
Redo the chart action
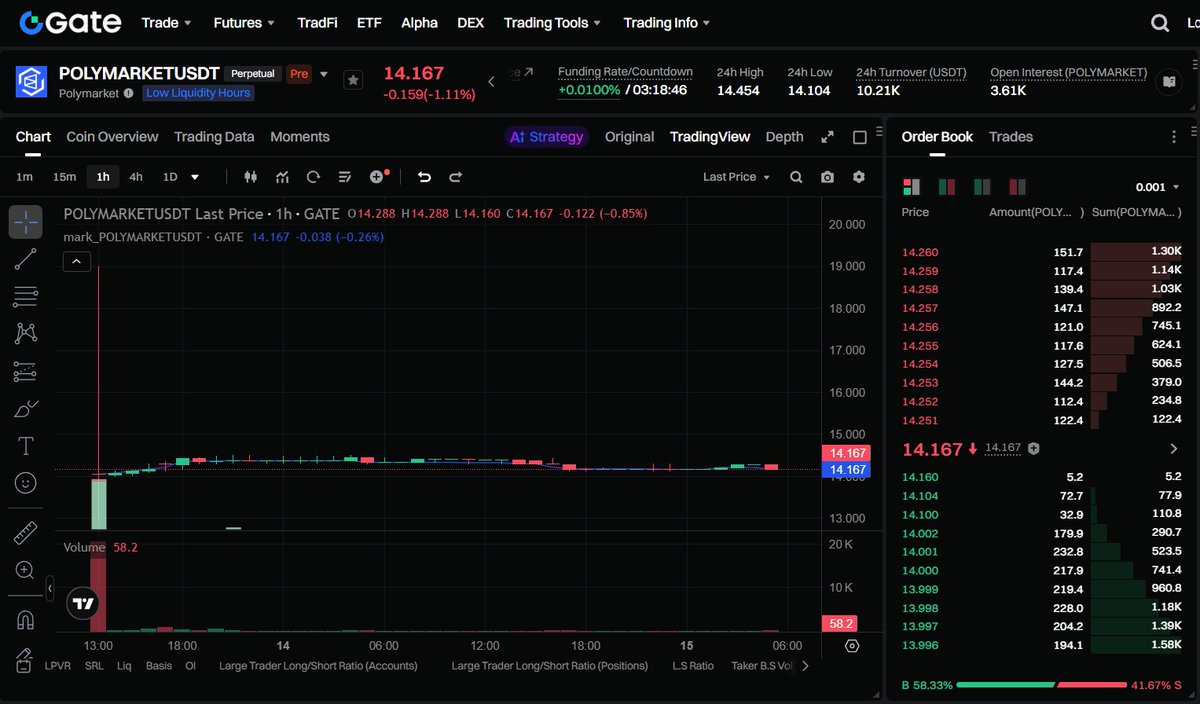[456, 177]
